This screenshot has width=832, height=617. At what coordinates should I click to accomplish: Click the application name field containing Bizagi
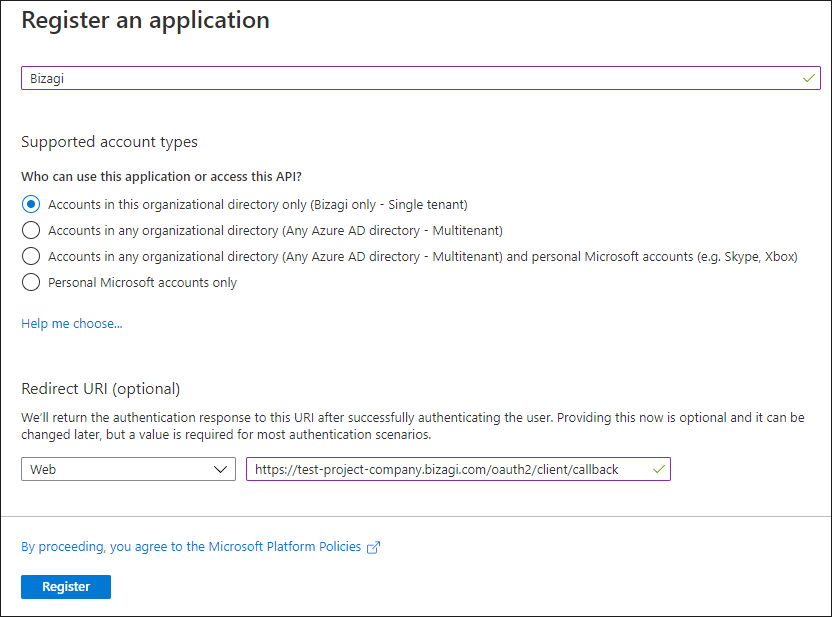pyautogui.click(x=421, y=79)
